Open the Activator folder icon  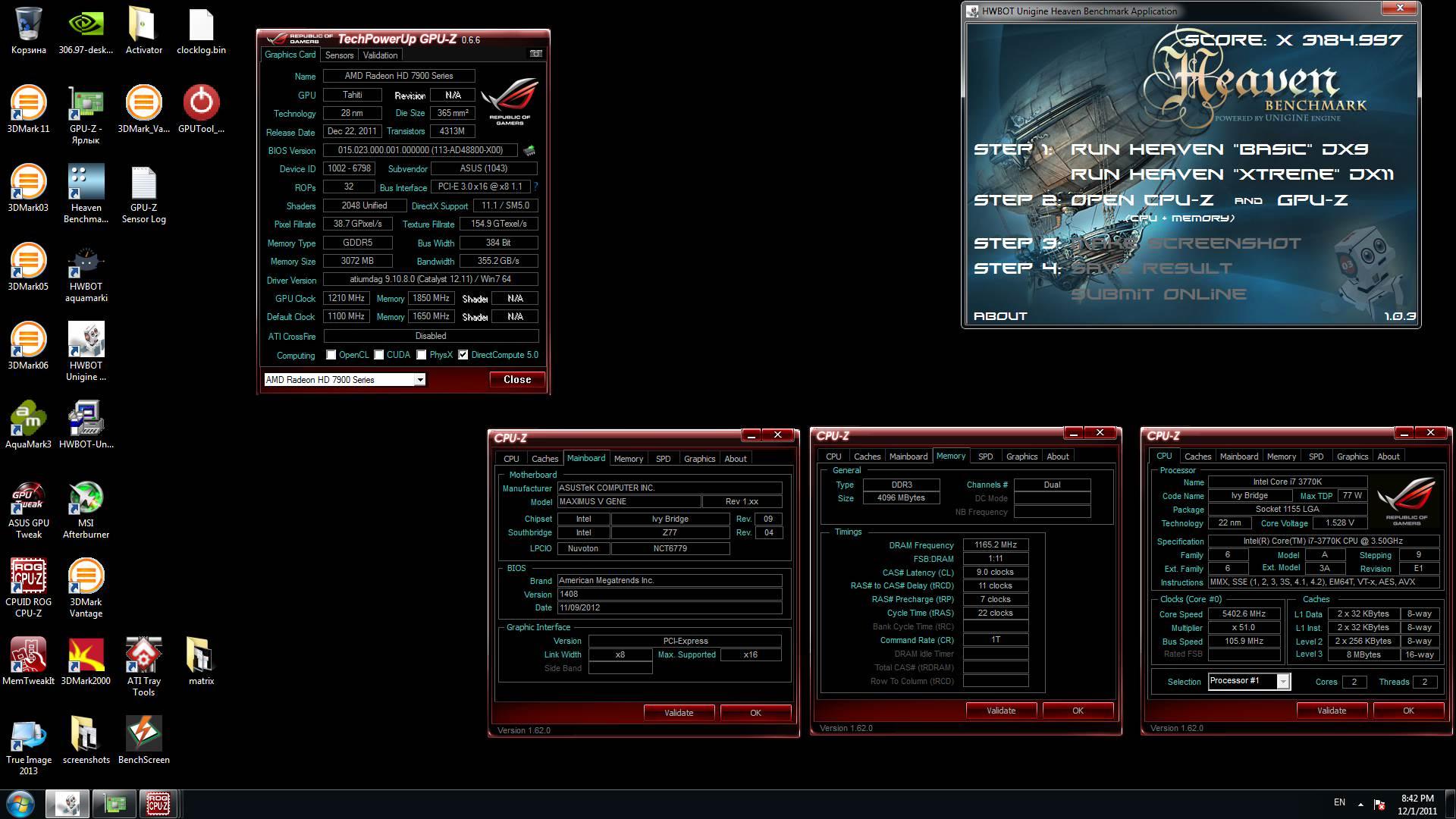pos(143,30)
